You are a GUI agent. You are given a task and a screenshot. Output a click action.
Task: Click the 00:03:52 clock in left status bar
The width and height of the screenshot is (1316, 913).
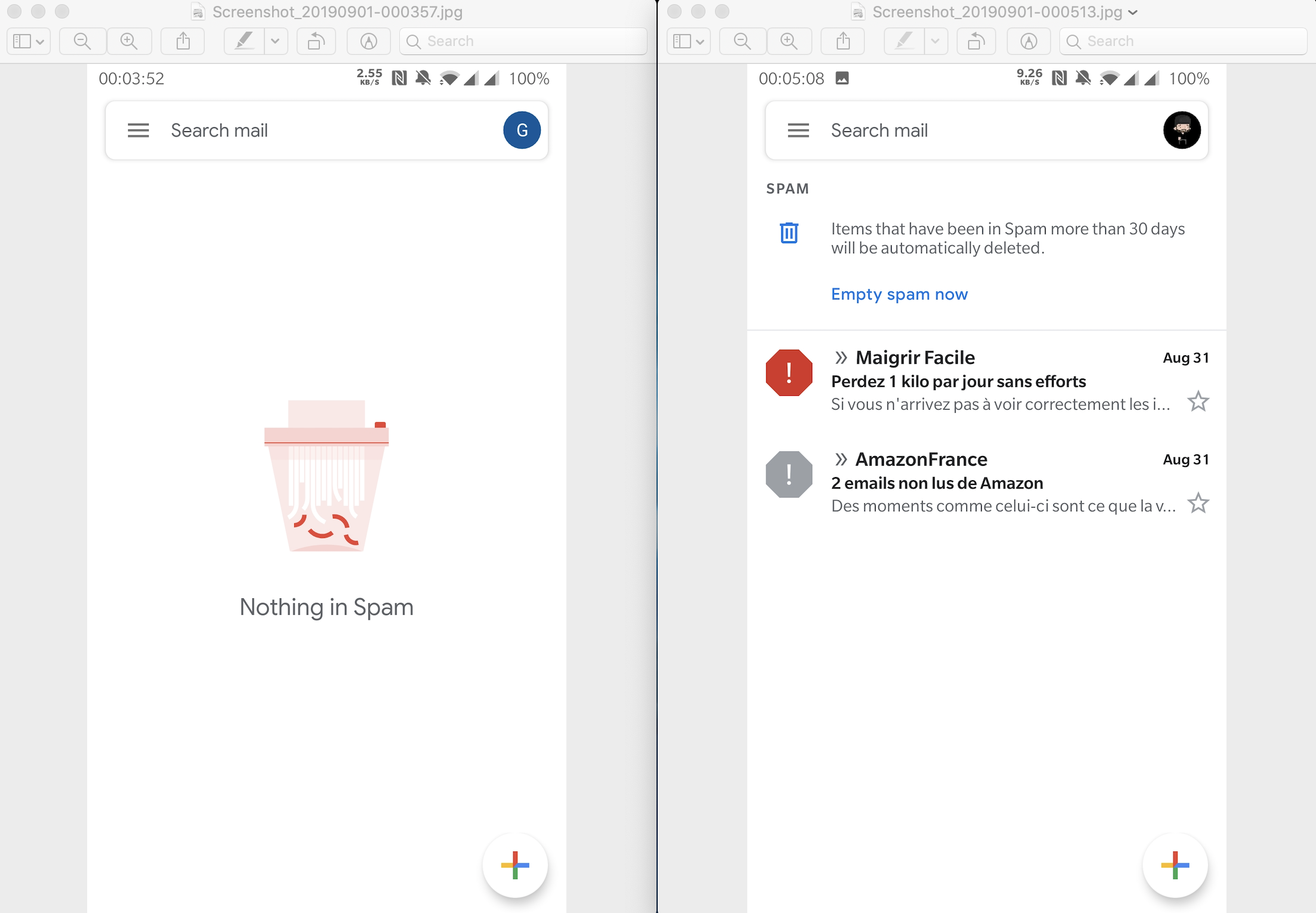click(x=131, y=78)
